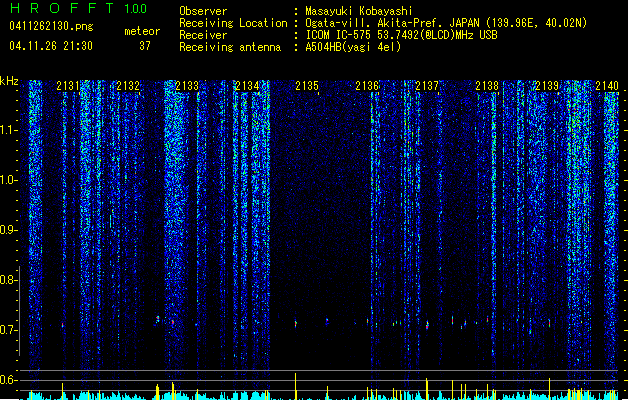The height and width of the screenshot is (400, 629).
Task: Click the kHz axis unit label
Action: (9, 81)
